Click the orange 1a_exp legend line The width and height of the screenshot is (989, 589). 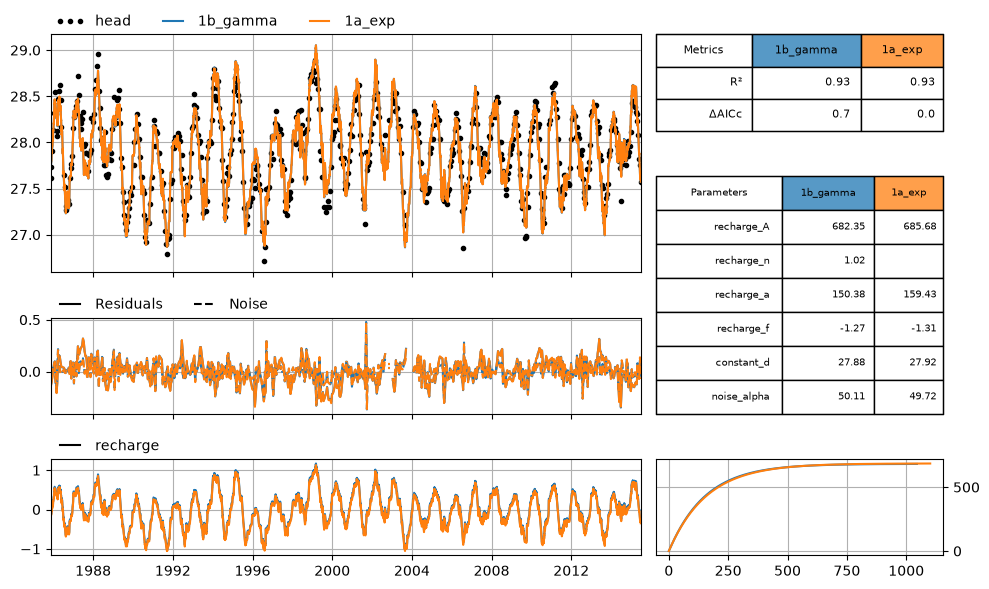[x=320, y=21]
